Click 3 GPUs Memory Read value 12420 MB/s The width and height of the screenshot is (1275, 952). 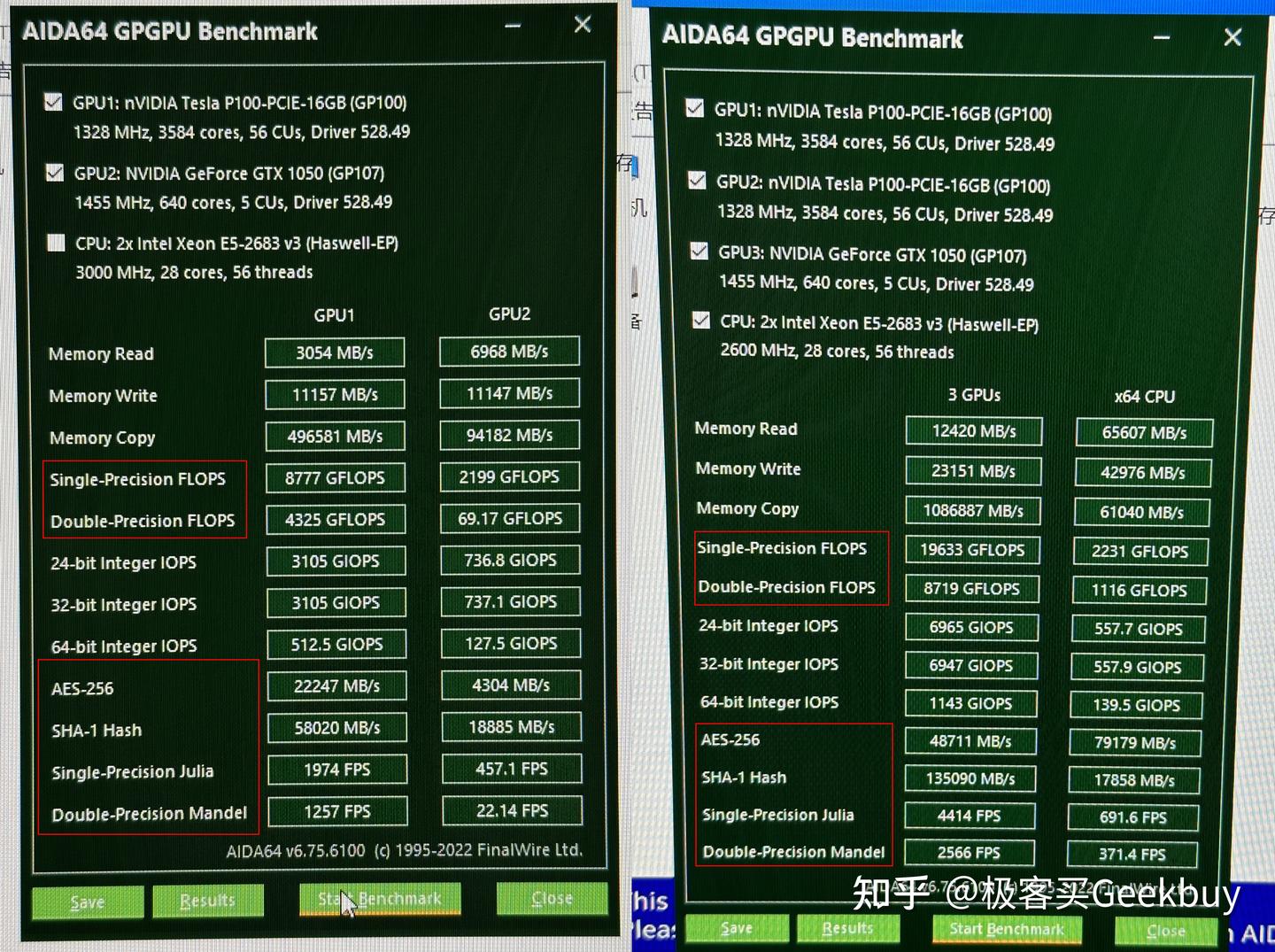pos(974,431)
